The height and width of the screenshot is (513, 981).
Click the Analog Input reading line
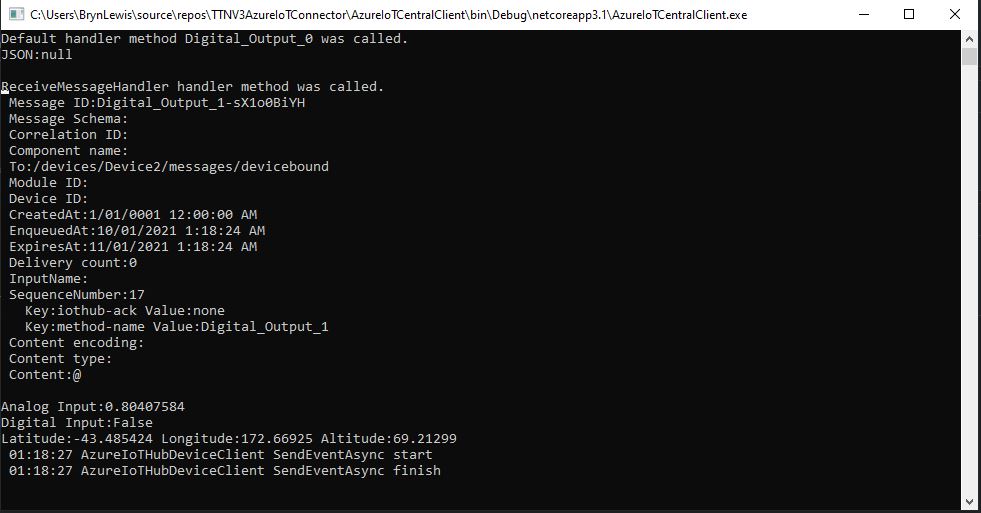[x=92, y=407]
